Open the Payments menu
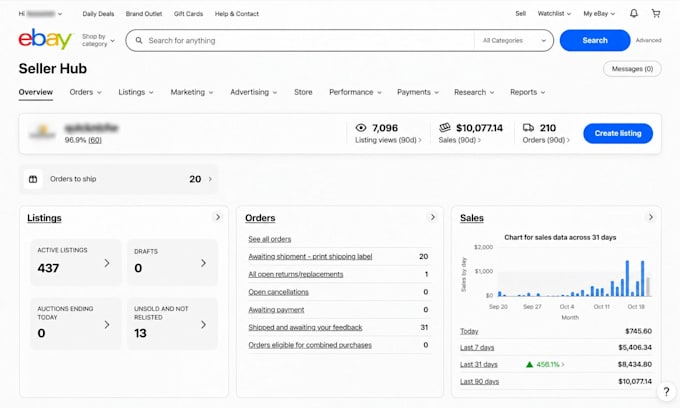Image resolution: width=680 pixels, height=408 pixels. tap(418, 92)
